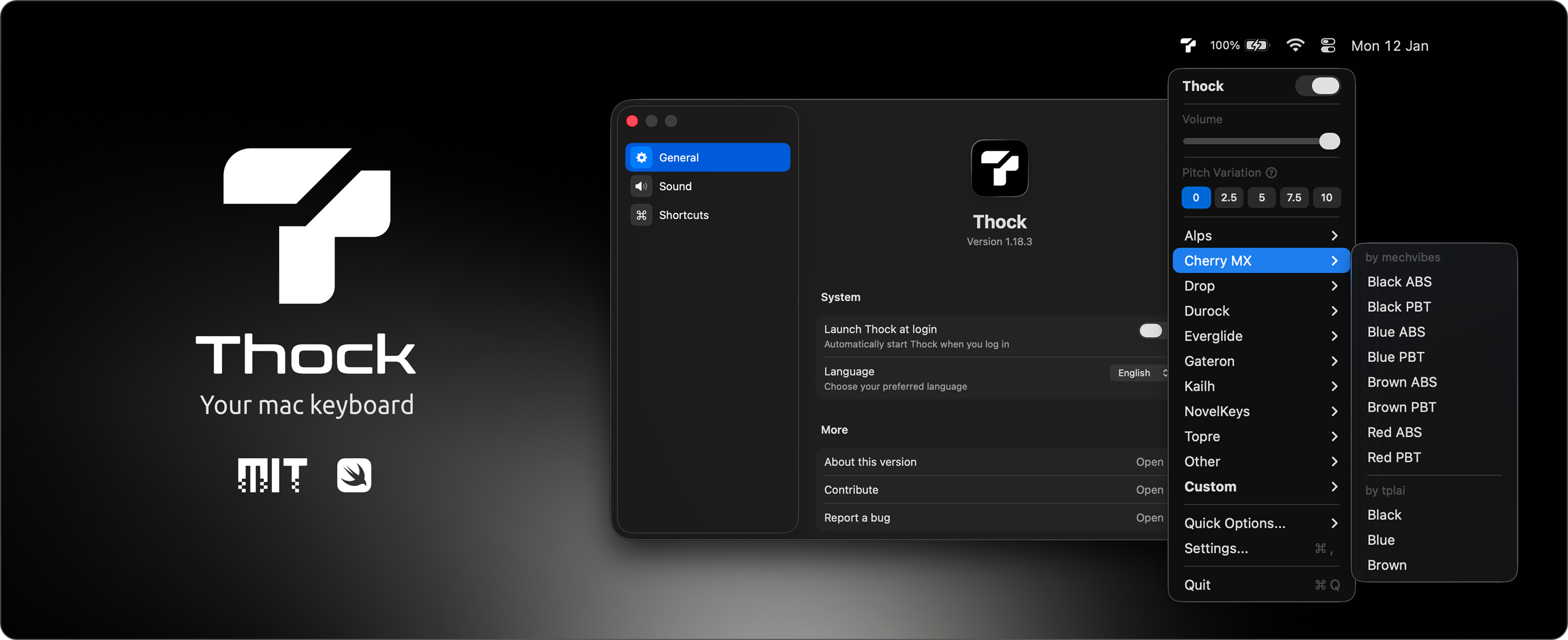Expand the Cherry MX submenu
Viewport: 1568px width, 640px height.
[x=1261, y=261]
